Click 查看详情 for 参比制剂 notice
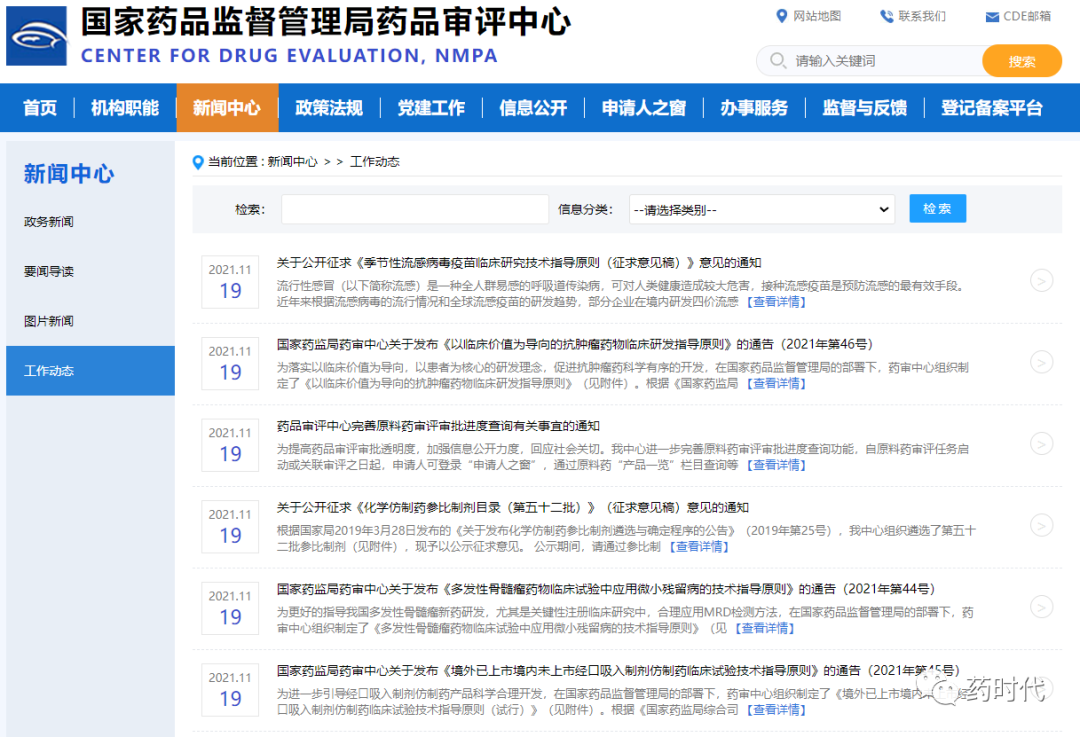Screen dimensions: 1080x737 [699, 547]
